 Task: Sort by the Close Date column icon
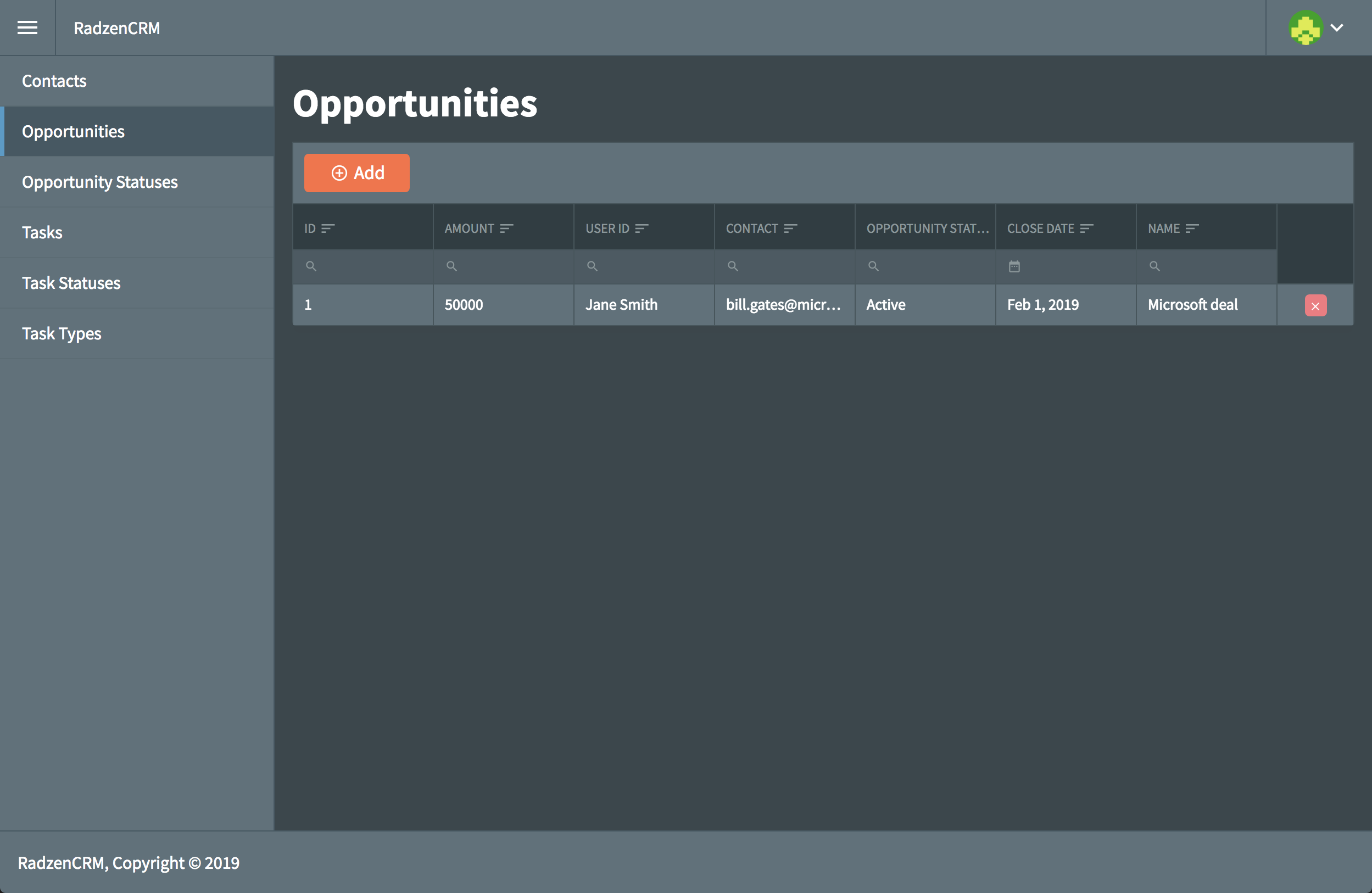tap(1086, 228)
